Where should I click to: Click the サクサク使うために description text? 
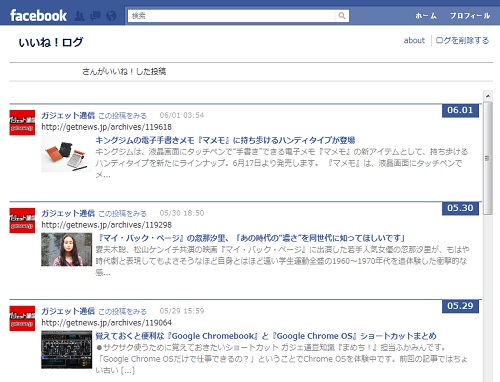pos(282,359)
